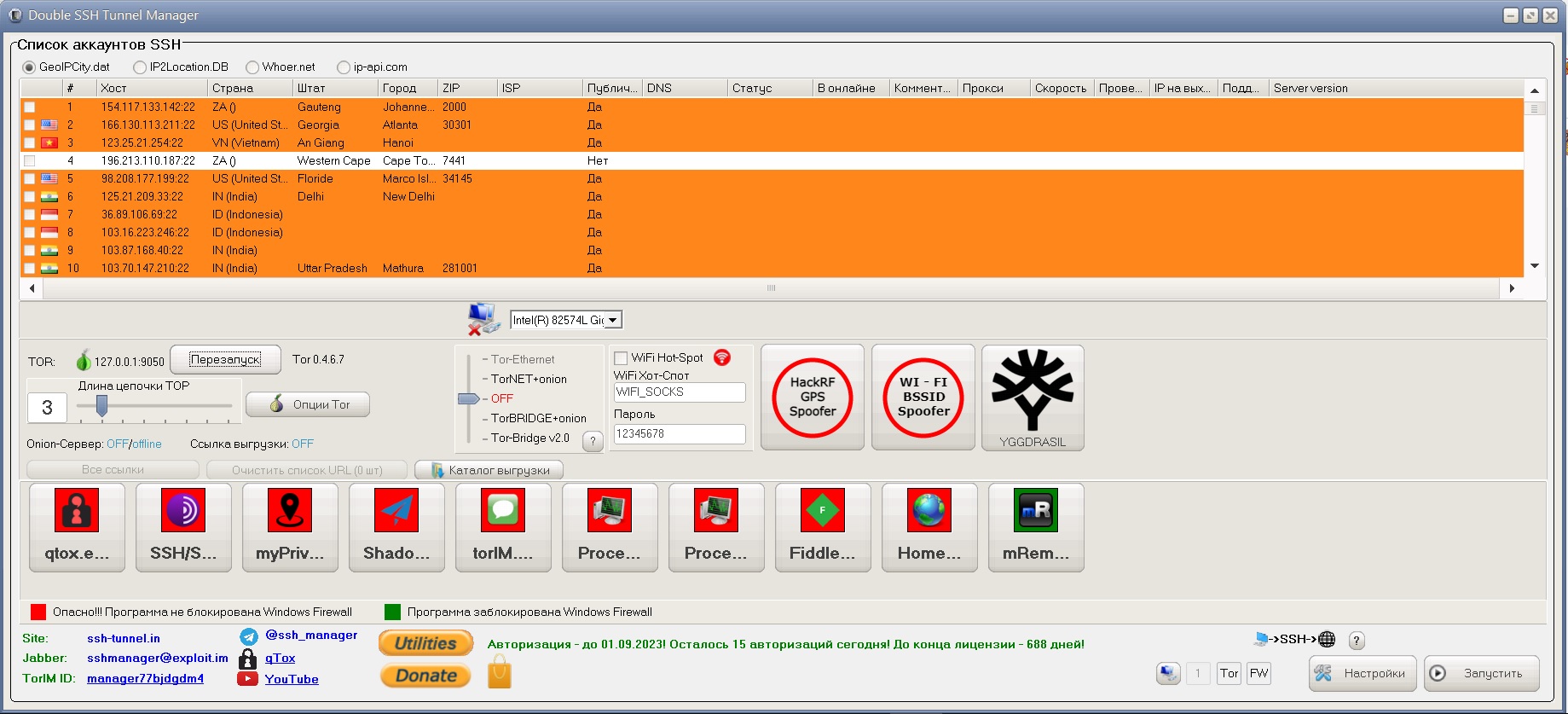Screen dimensions: 1568x714
Task: Select the IP2Location.DB radio button
Action: [x=140, y=67]
